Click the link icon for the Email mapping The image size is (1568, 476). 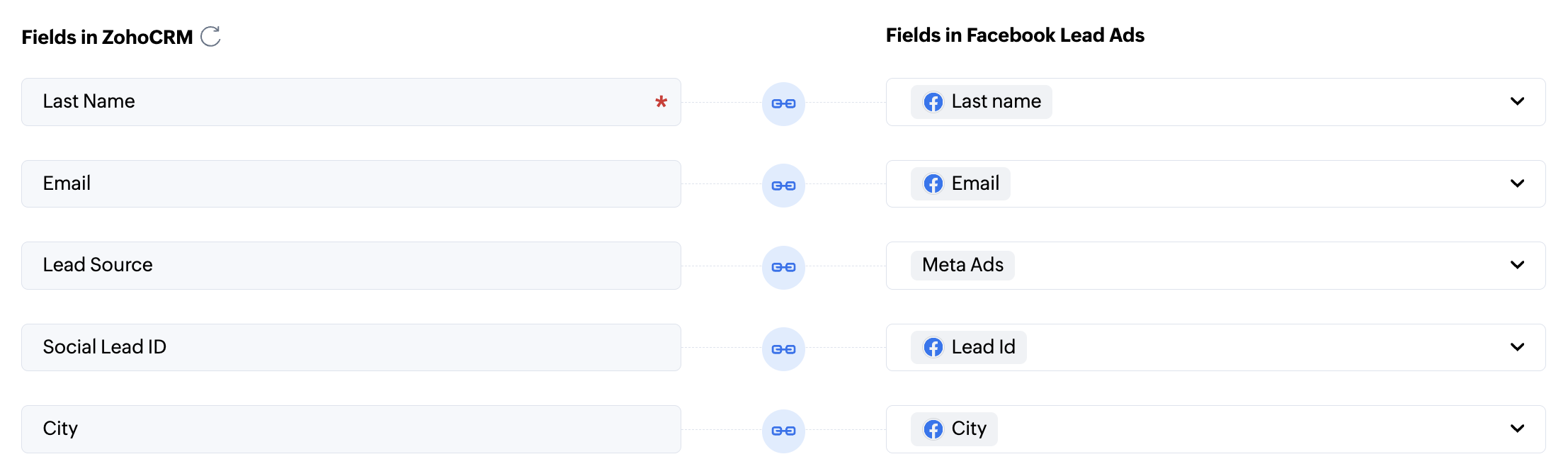tap(783, 186)
